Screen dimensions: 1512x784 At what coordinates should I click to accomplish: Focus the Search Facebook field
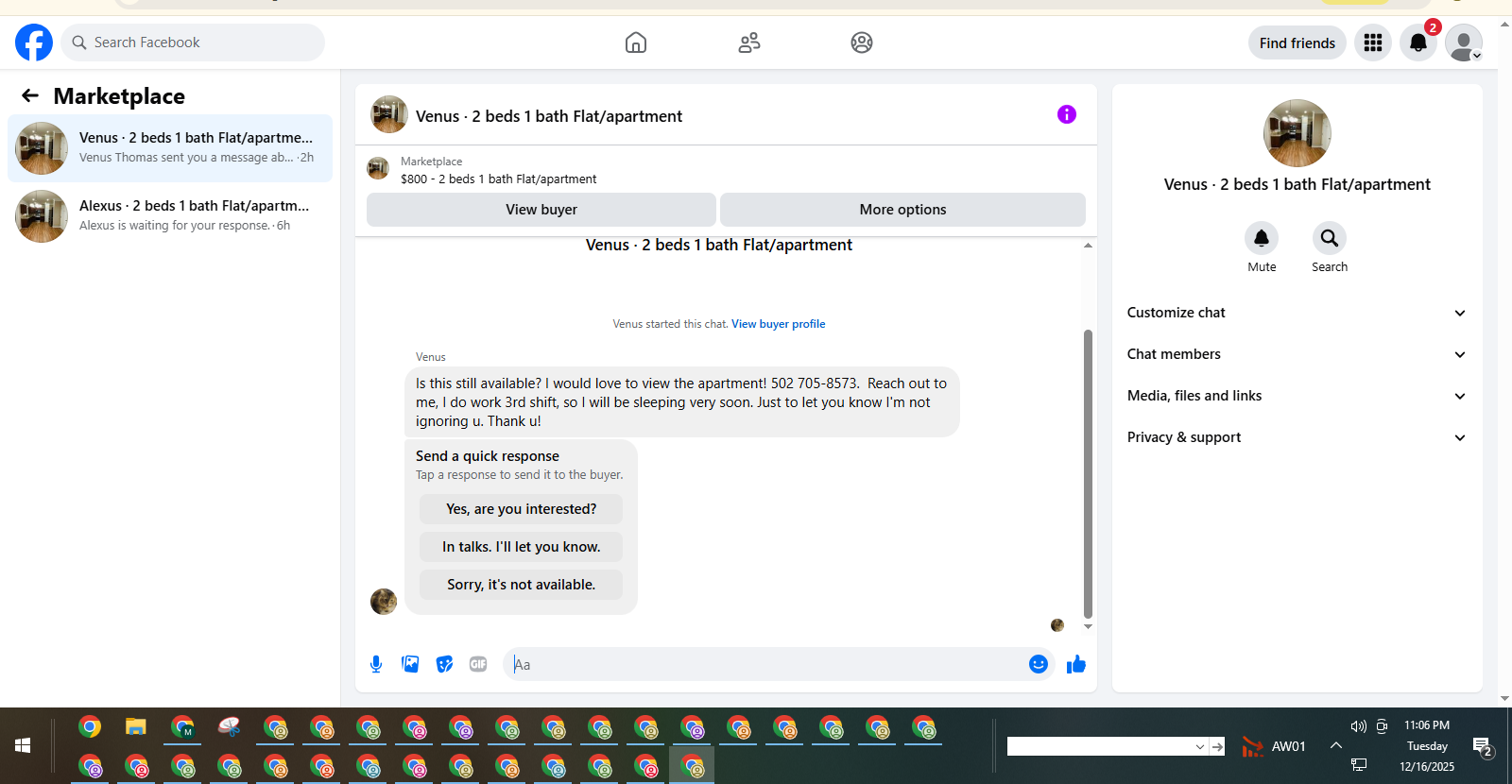point(193,43)
